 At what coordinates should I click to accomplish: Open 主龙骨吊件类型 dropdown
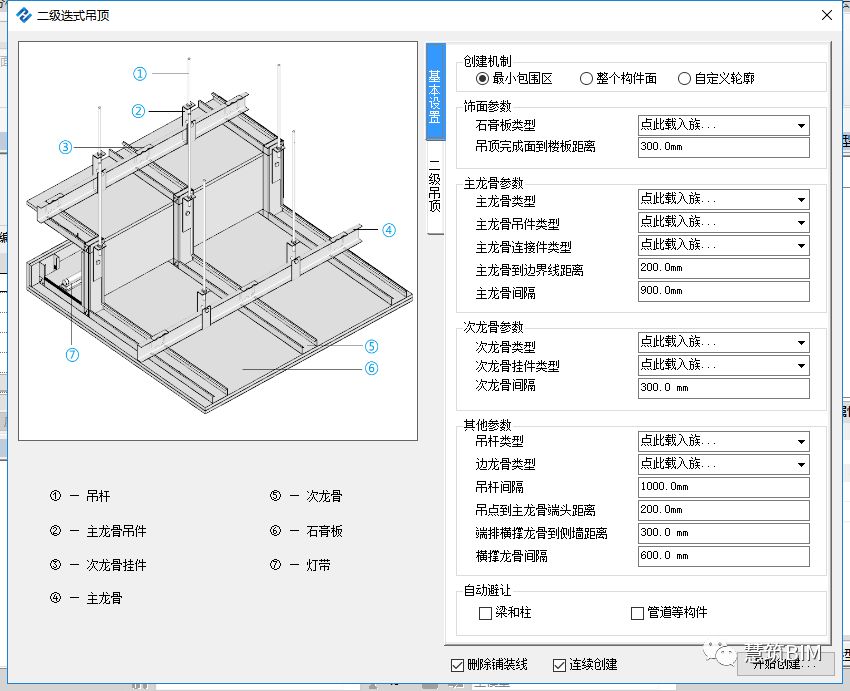[x=724, y=222]
